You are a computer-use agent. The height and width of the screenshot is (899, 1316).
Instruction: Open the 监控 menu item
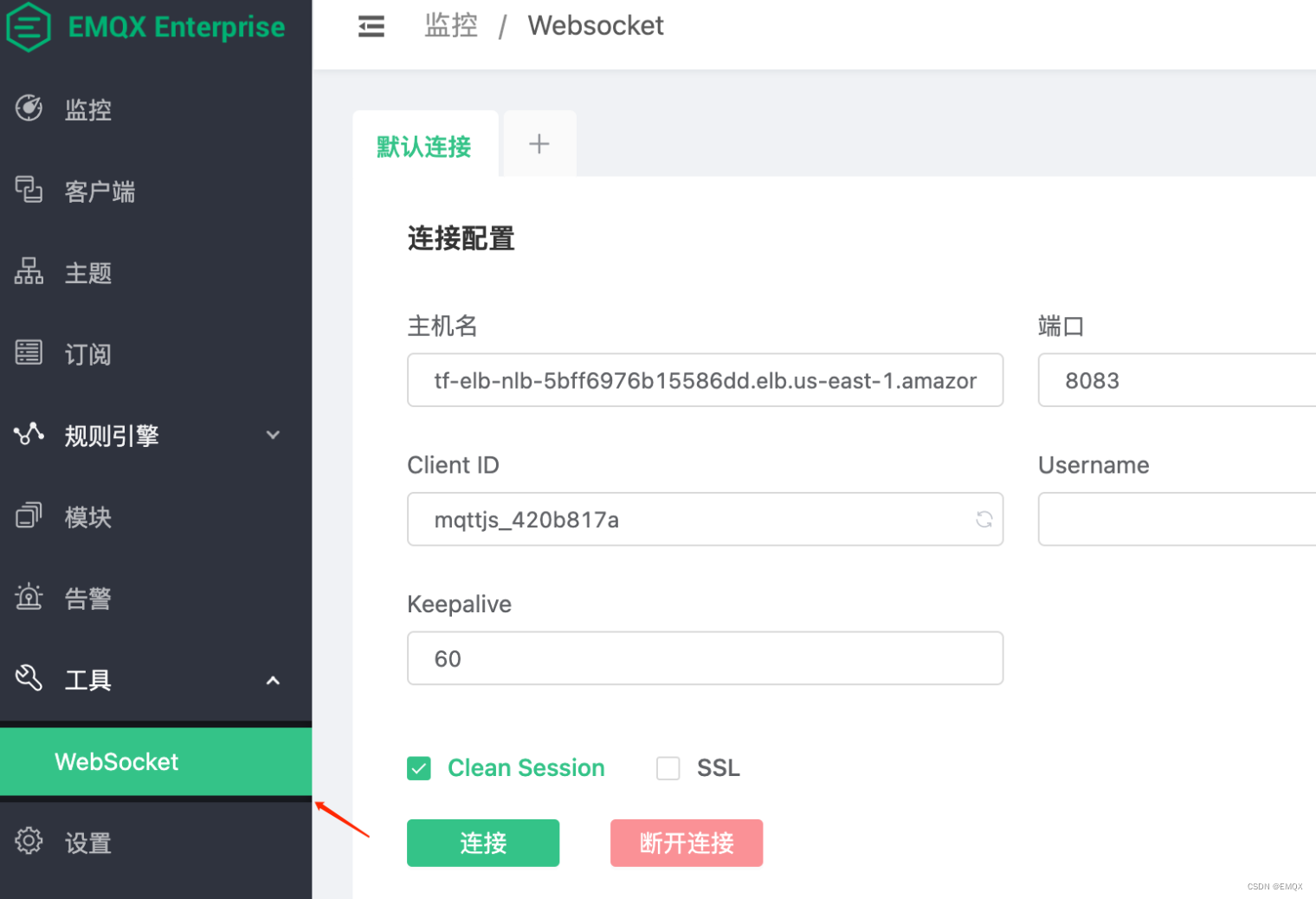click(x=156, y=109)
